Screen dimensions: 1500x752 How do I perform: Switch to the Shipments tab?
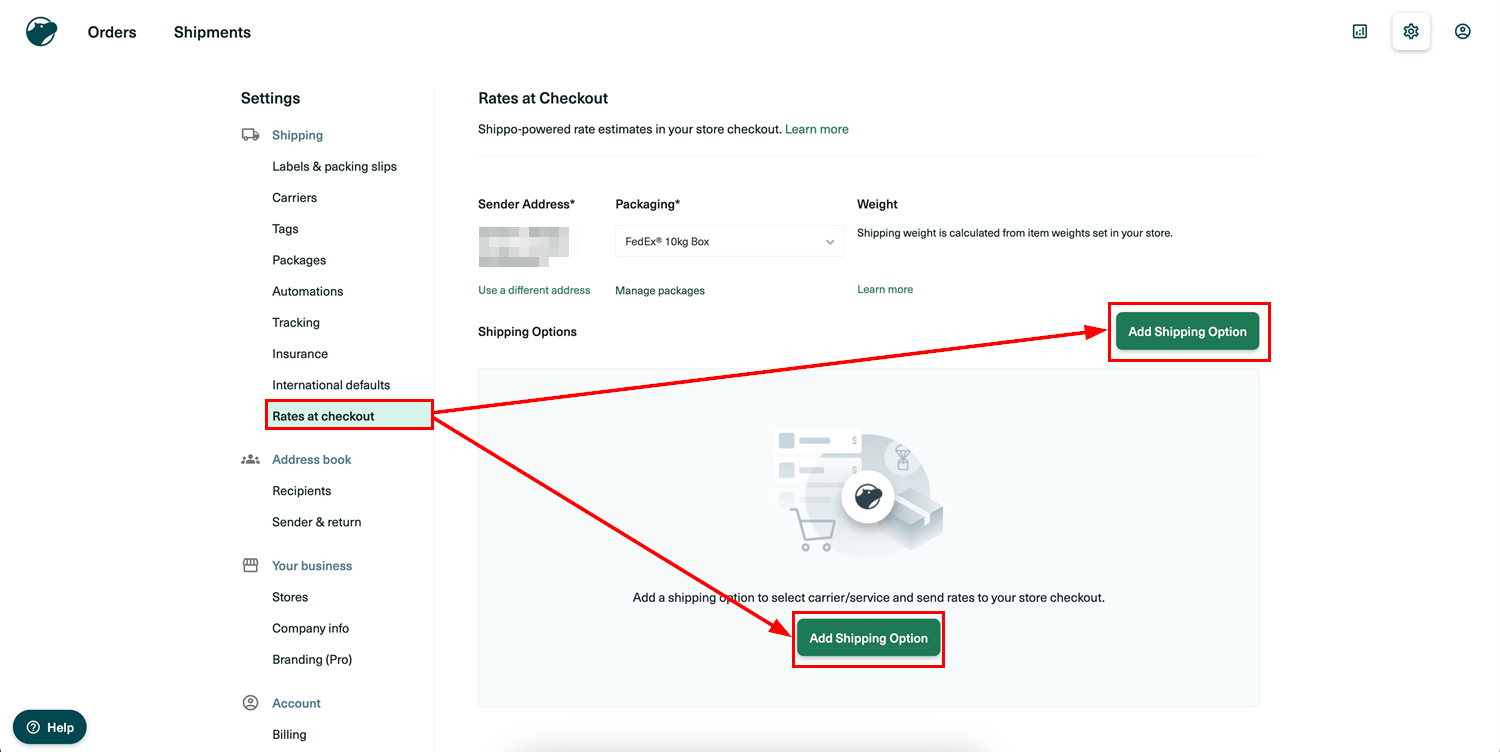212,32
